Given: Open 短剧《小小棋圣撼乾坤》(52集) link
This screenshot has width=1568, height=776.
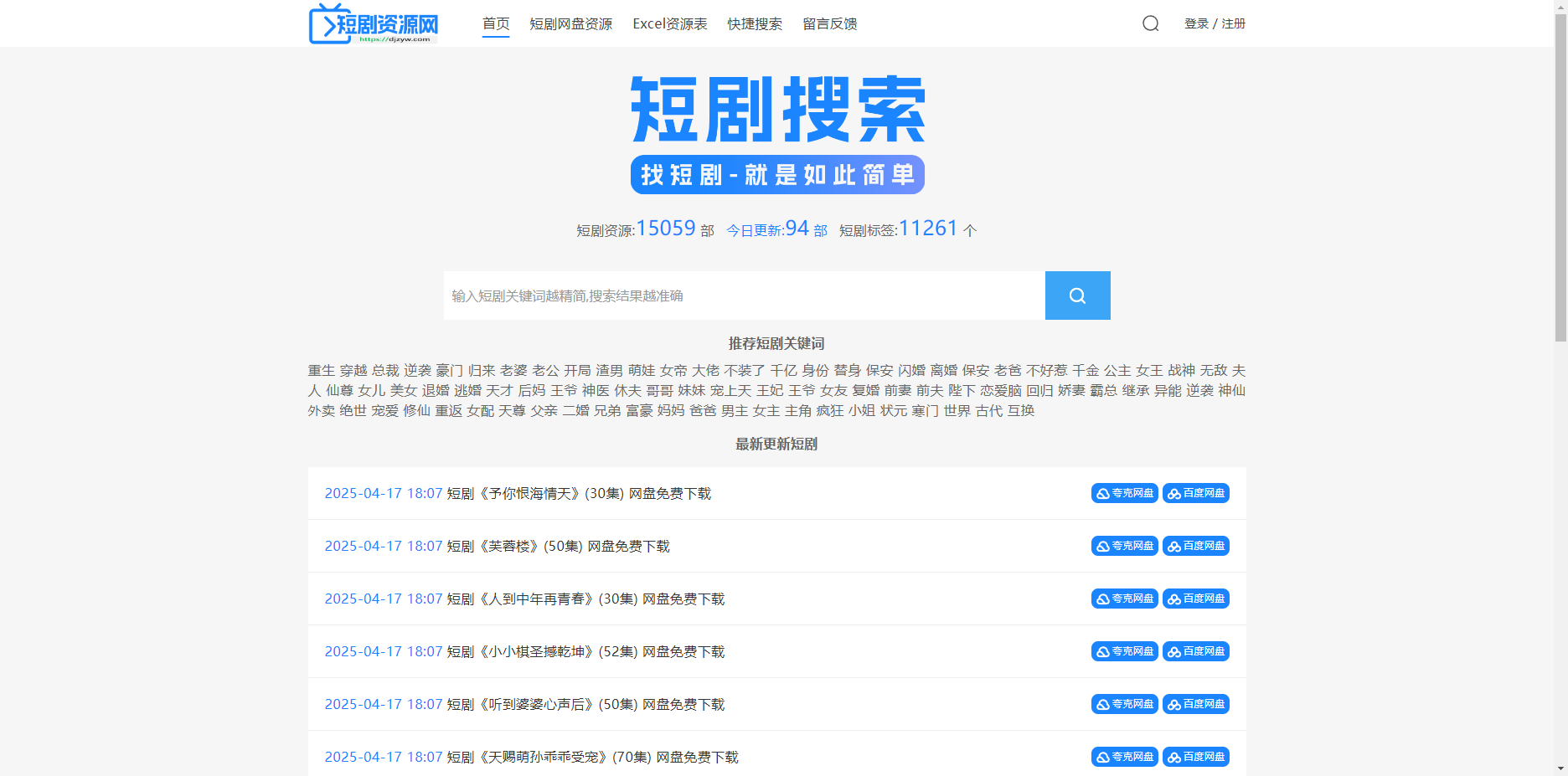Looking at the screenshot, I should (x=585, y=652).
